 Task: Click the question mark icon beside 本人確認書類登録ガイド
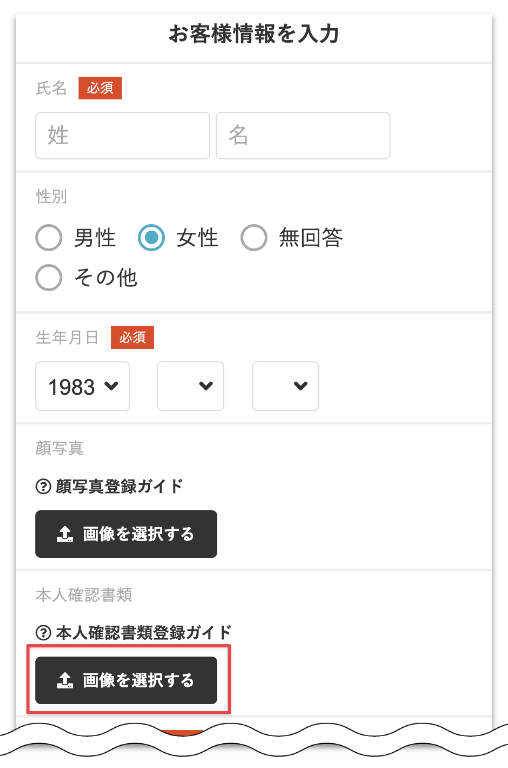click(43, 633)
